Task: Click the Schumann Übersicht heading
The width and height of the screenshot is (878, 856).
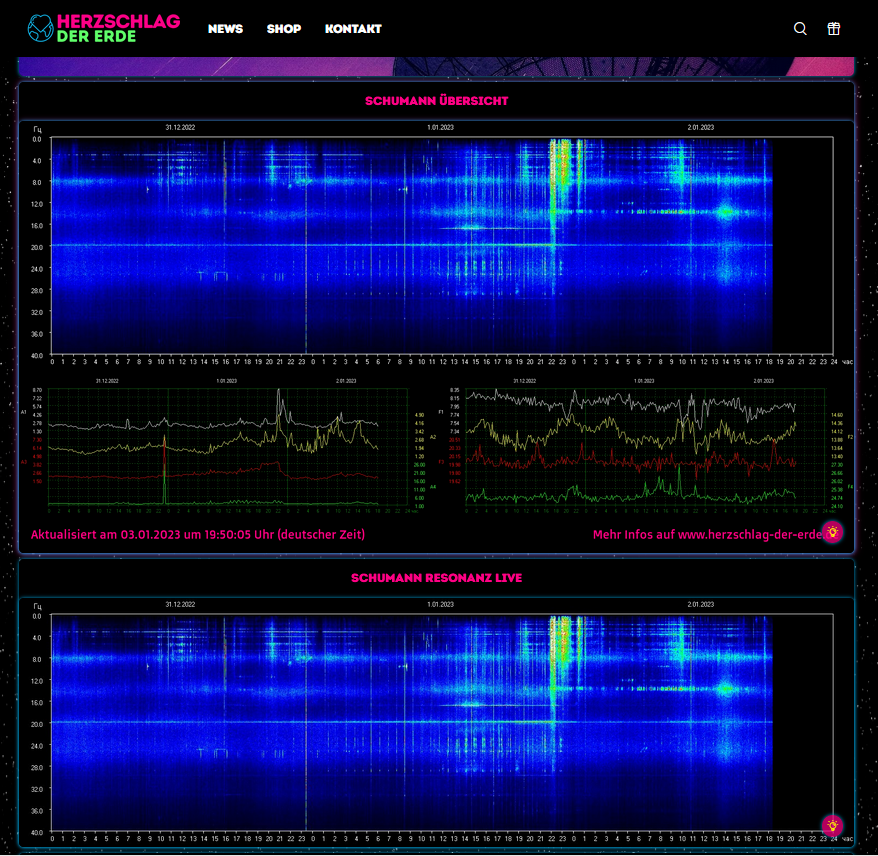Action: pos(436,101)
